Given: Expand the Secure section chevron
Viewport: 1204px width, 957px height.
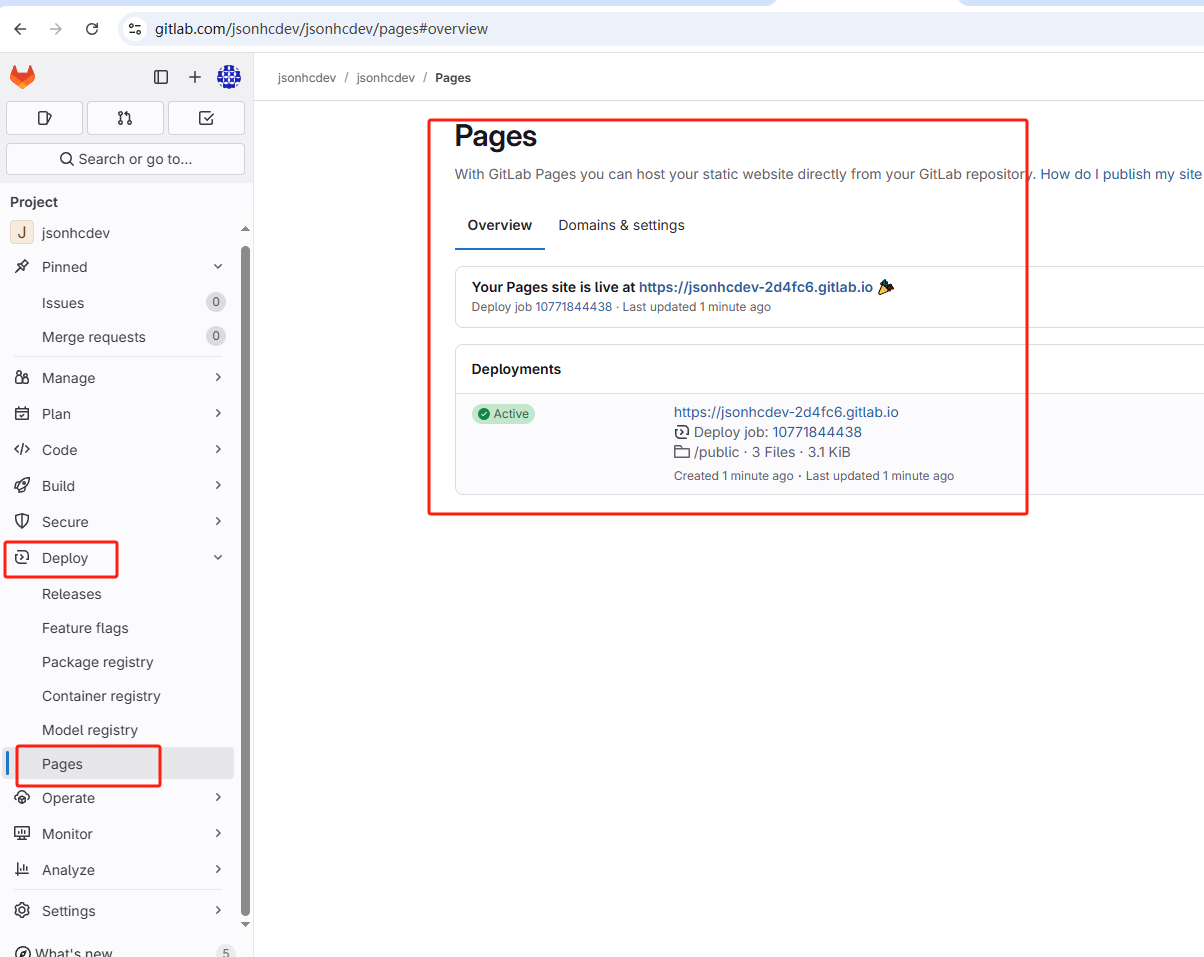Looking at the screenshot, I should pyautogui.click(x=218, y=522).
